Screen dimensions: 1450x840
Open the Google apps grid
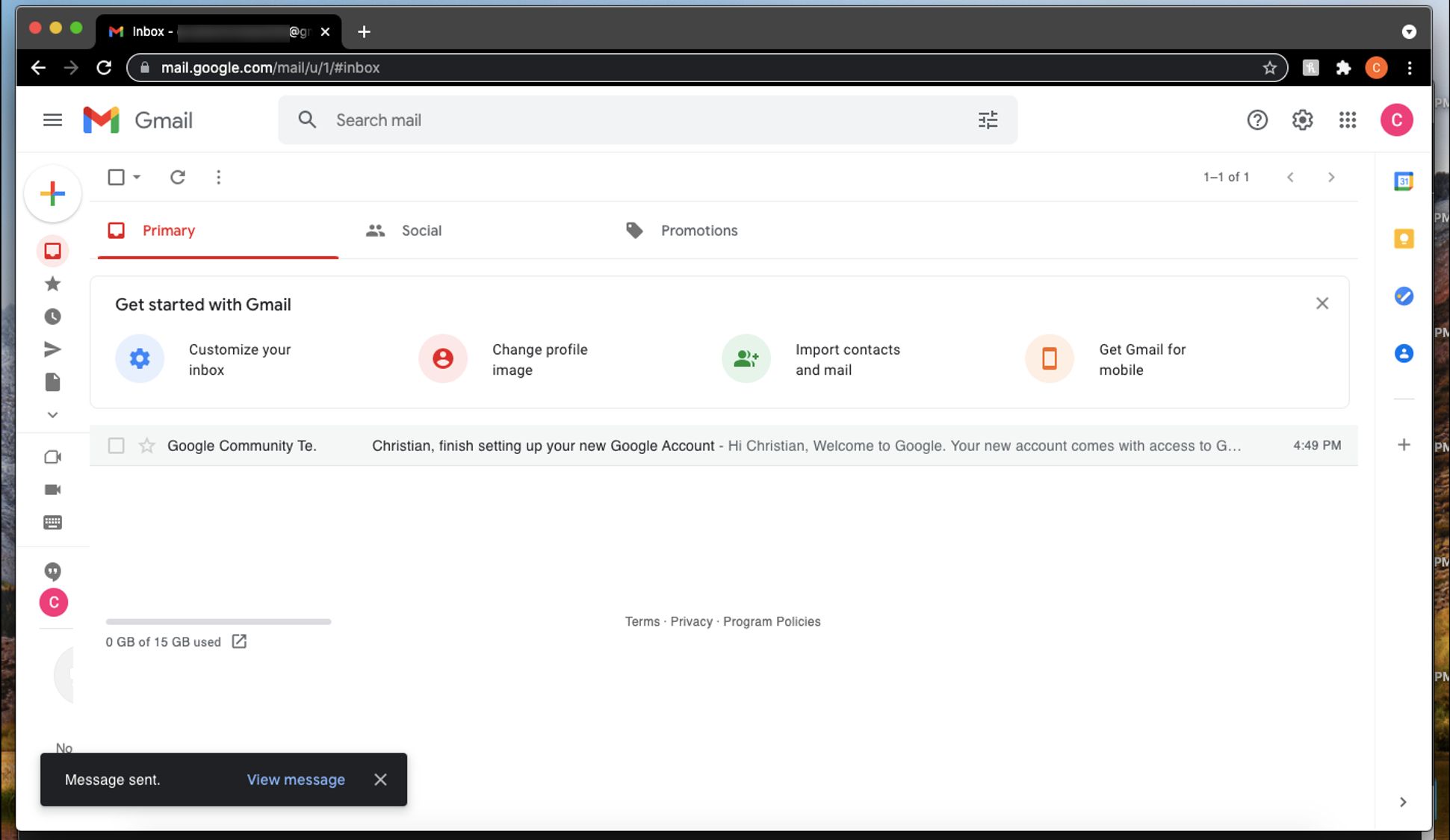(1347, 119)
